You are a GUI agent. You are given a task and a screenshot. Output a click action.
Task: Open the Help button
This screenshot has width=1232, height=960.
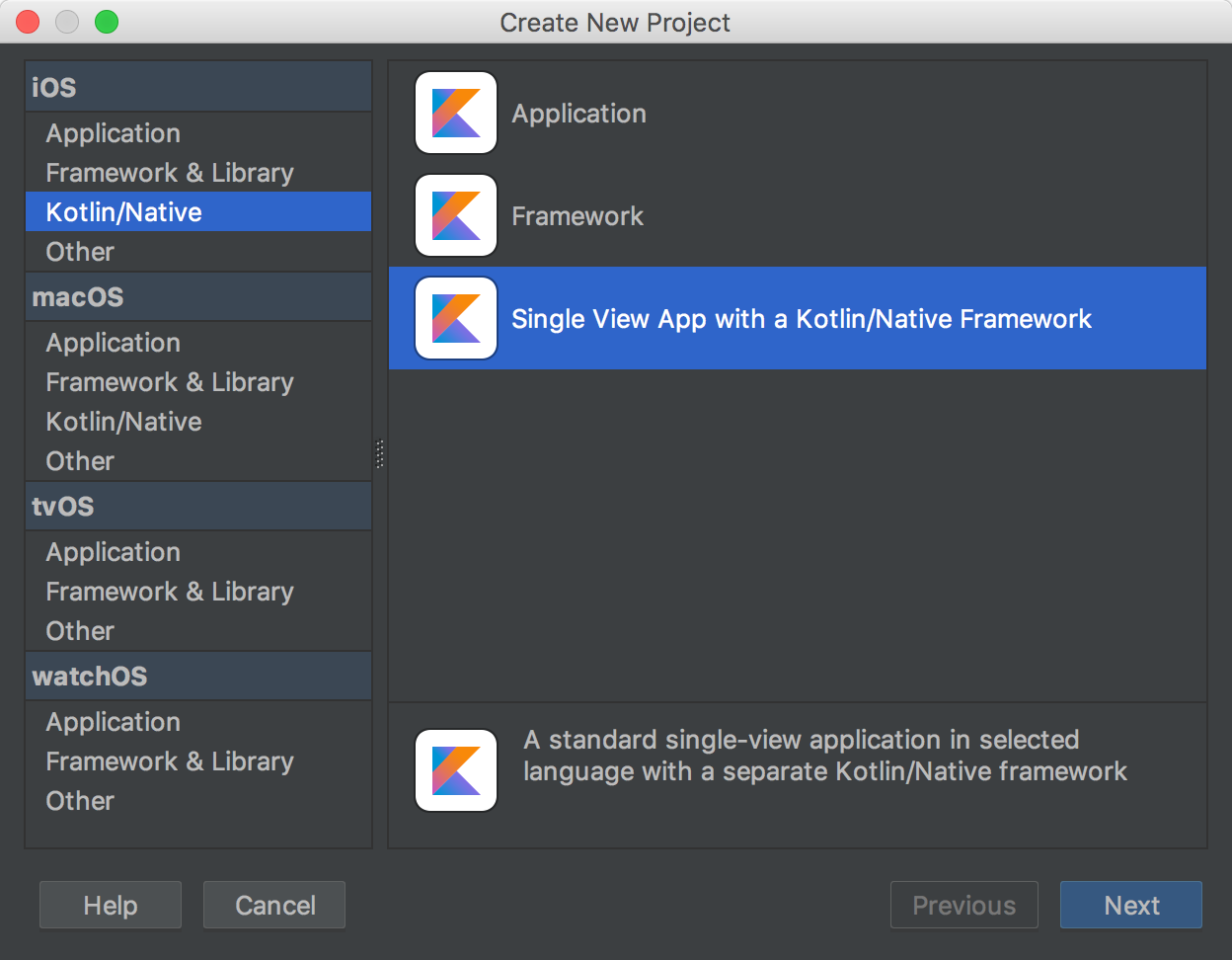point(111,905)
